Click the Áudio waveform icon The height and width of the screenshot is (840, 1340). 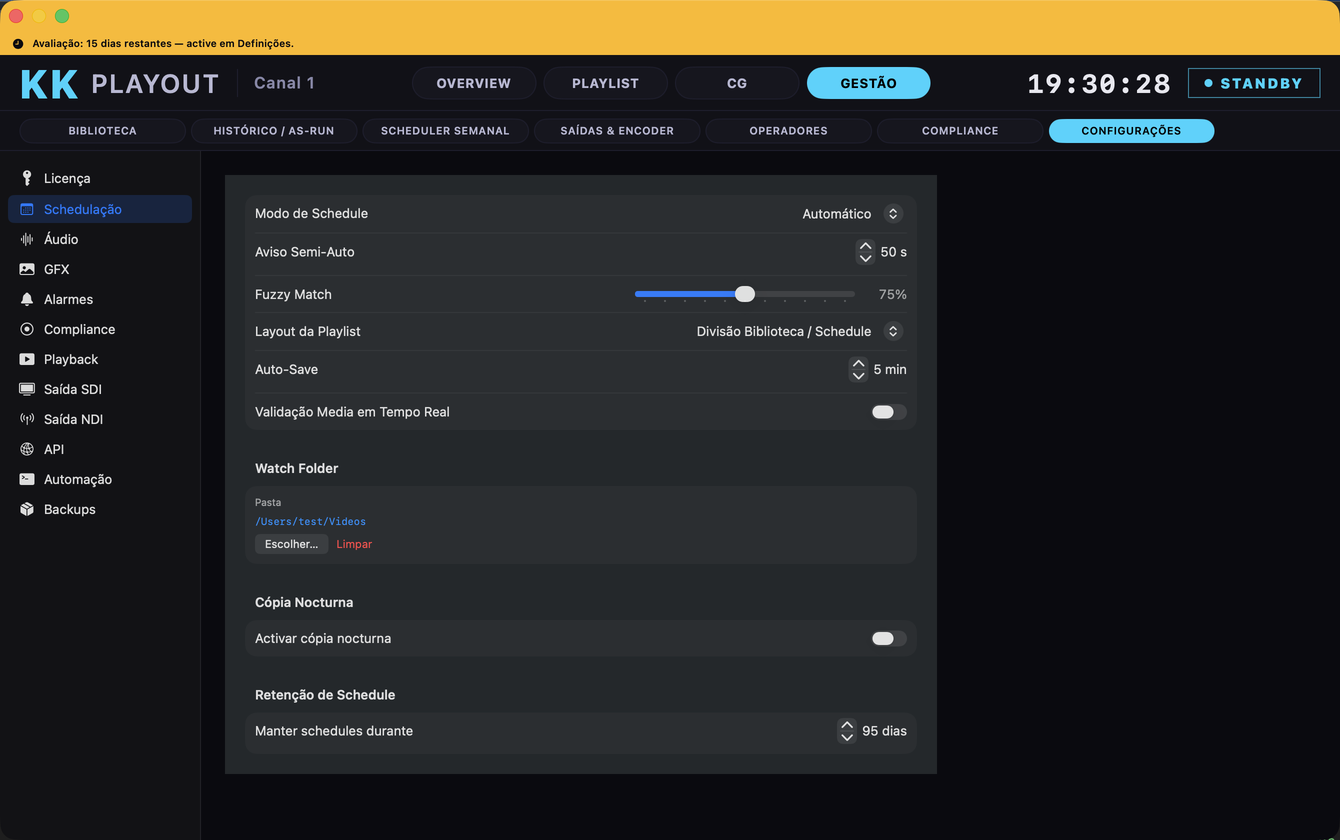[x=27, y=239]
